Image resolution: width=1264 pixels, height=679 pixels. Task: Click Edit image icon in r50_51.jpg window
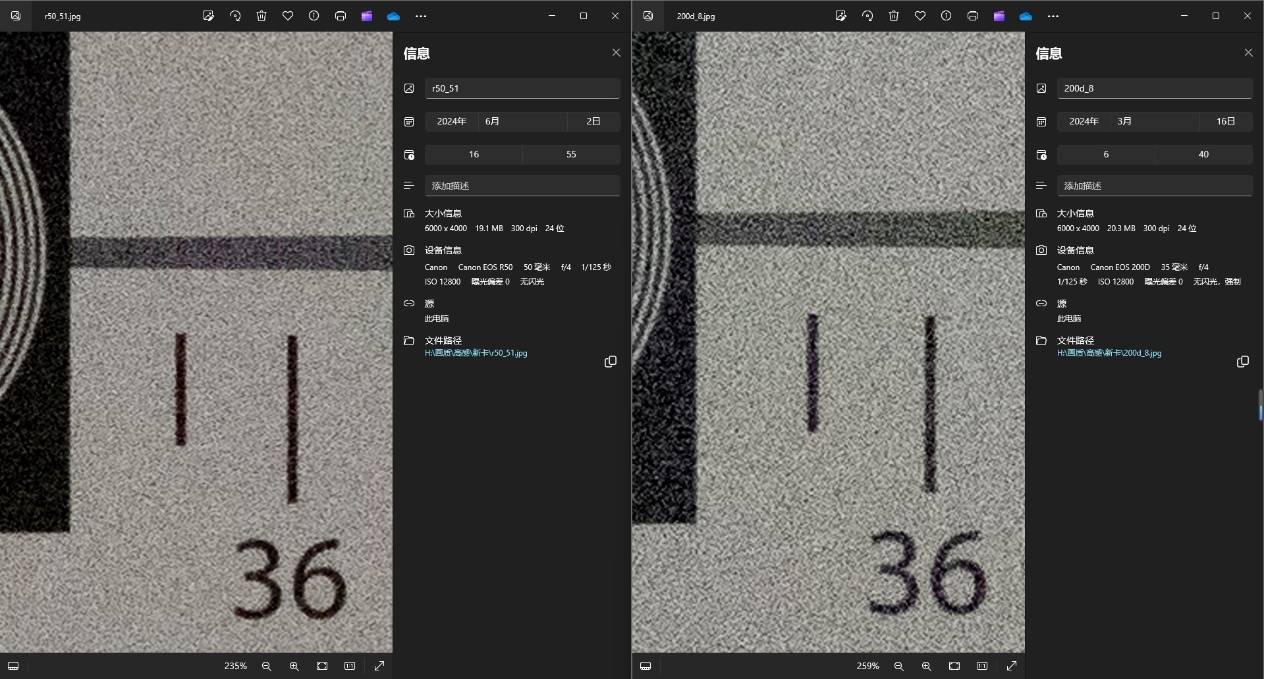208,16
